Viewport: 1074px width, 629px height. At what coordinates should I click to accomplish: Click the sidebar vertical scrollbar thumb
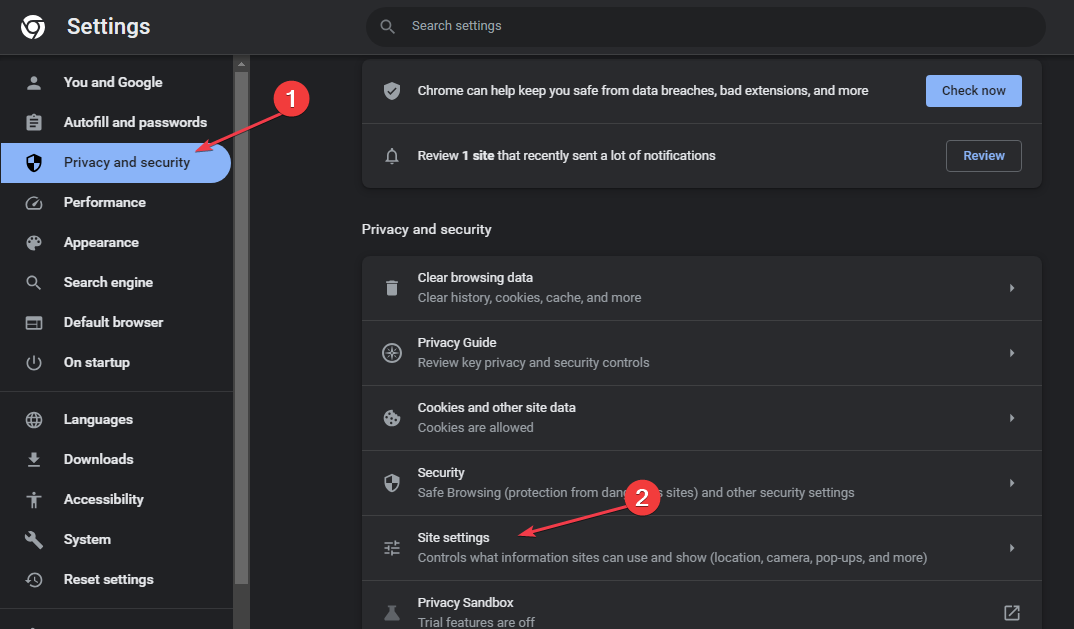241,328
